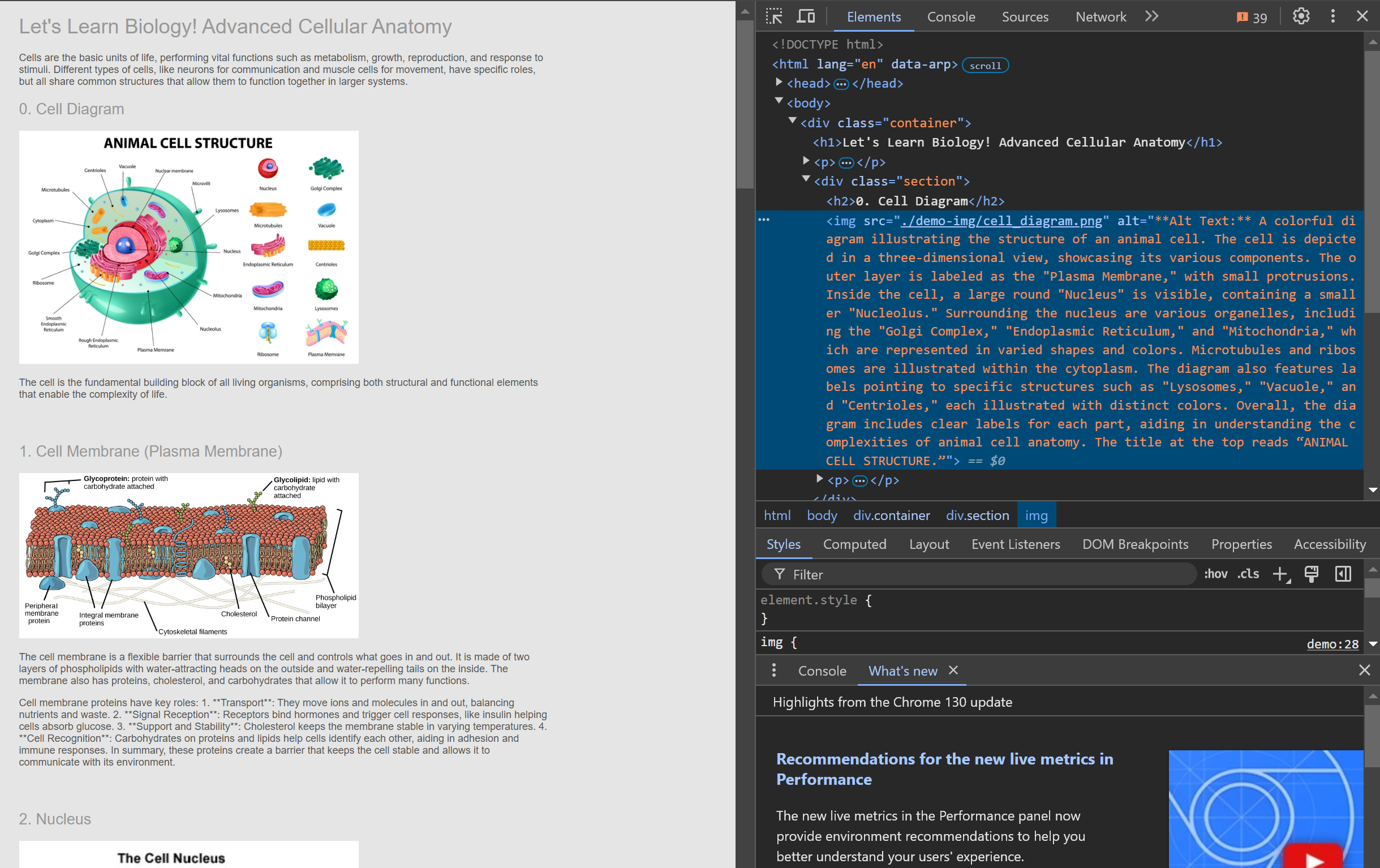Open the drawer three-dot menu beside Console

tap(773, 671)
